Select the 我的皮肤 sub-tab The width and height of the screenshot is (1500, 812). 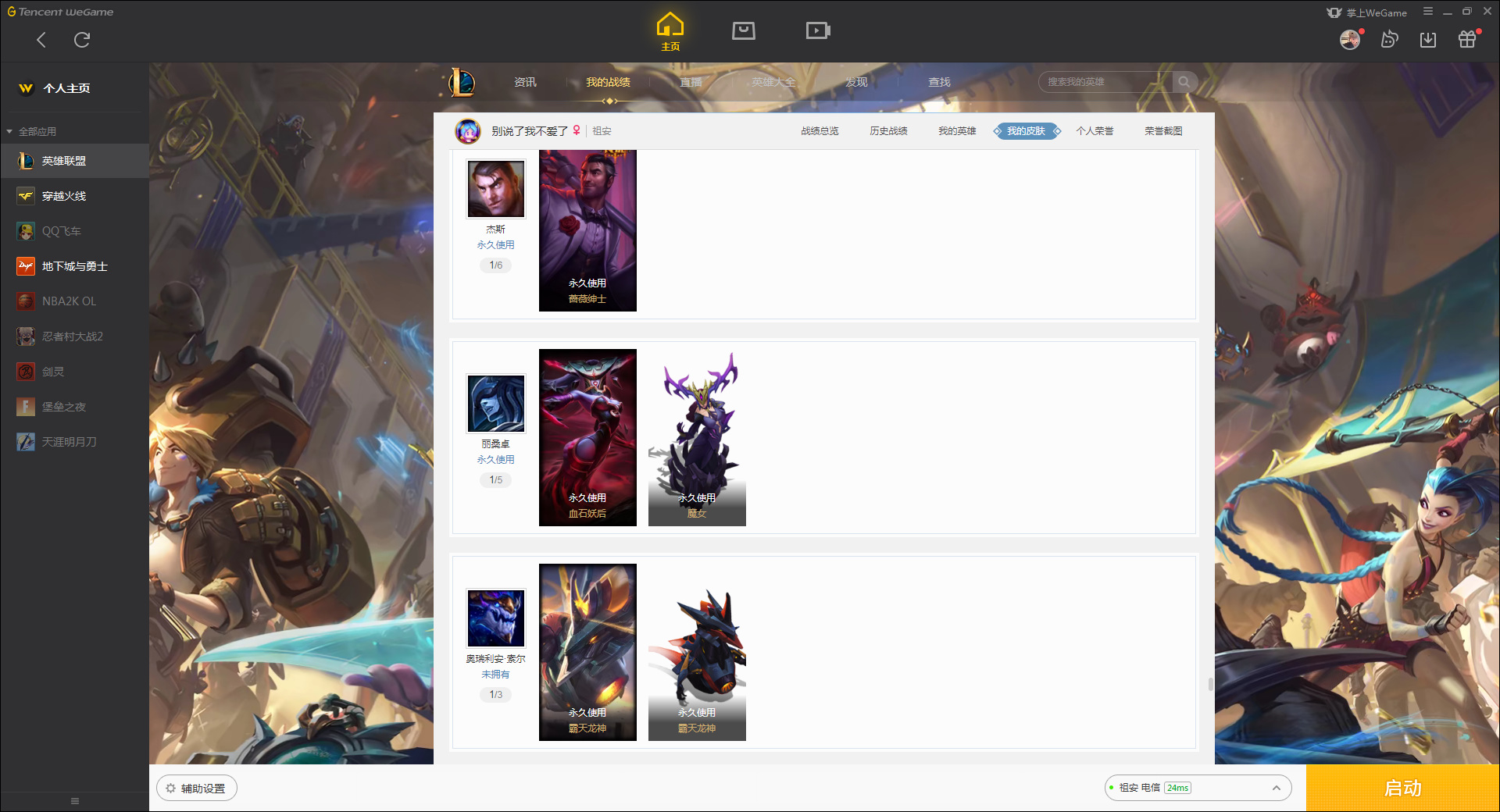1027,131
